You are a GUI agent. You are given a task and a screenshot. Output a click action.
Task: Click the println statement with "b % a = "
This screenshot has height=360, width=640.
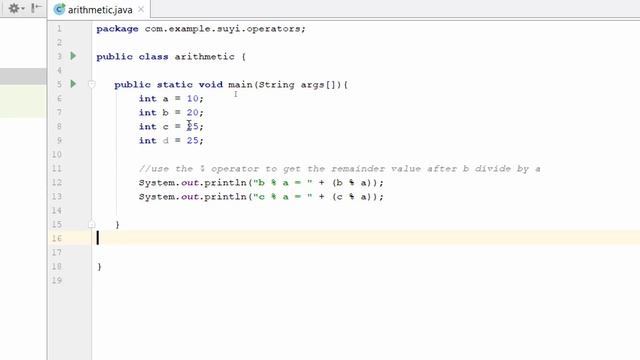(261, 183)
